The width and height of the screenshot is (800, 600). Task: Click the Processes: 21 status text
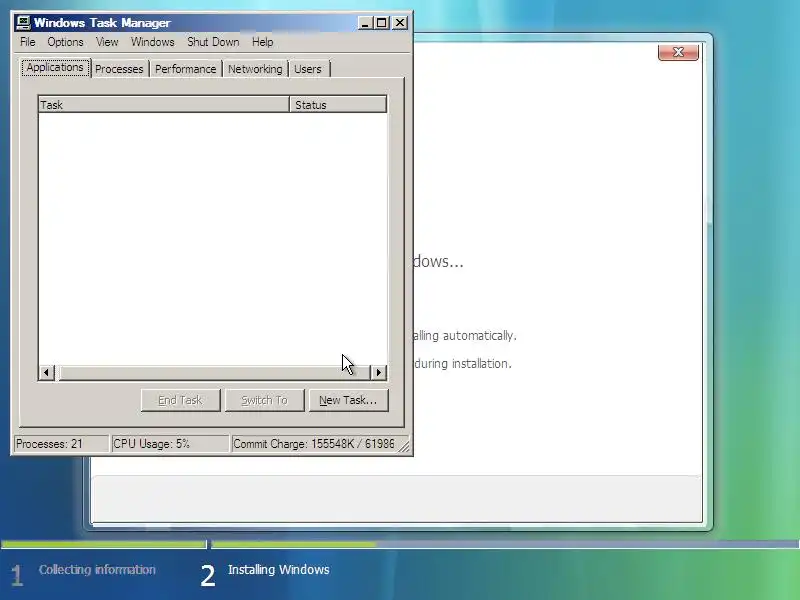[x=49, y=444]
